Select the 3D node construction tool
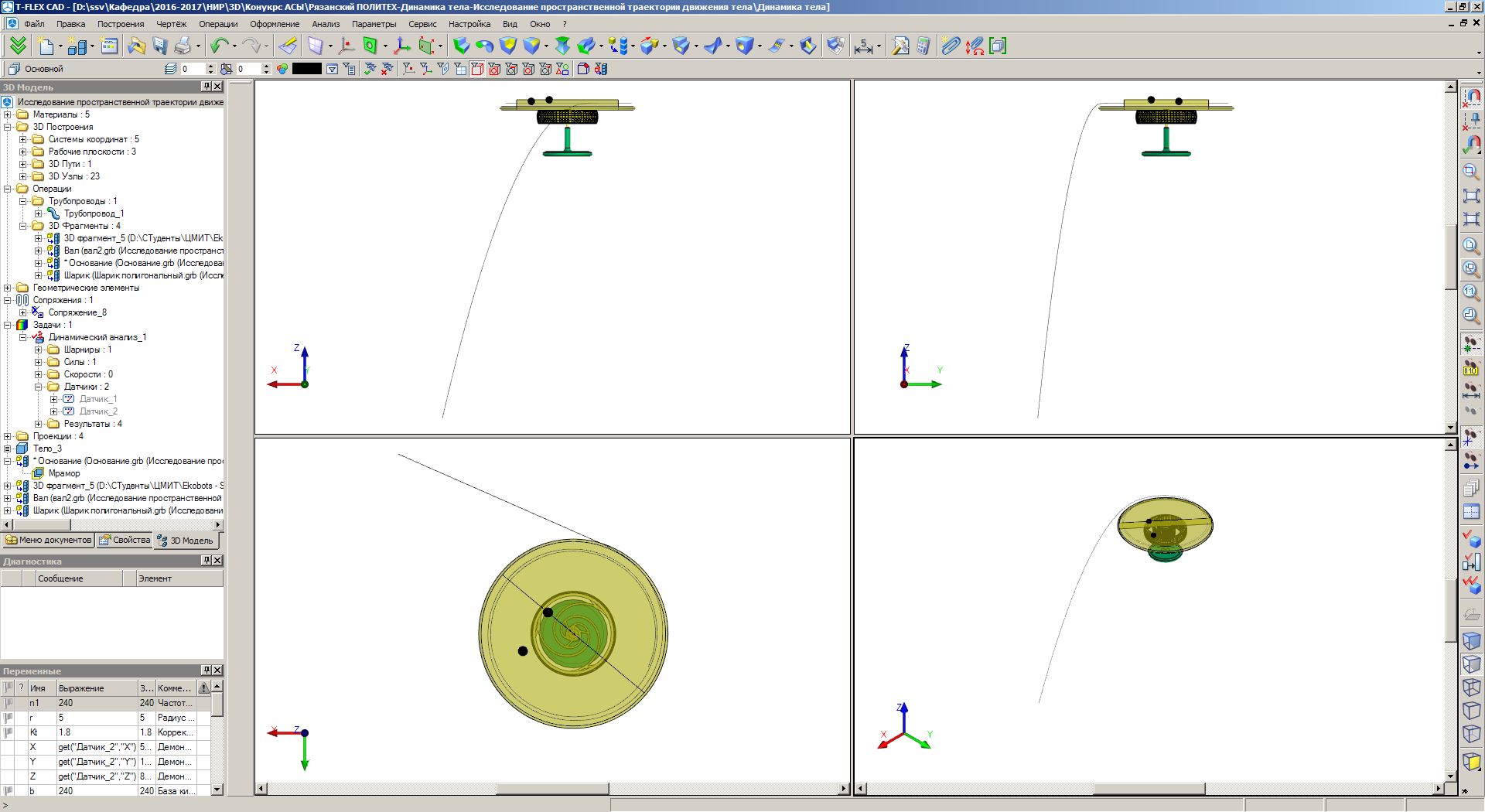The height and width of the screenshot is (812, 1485). 347,46
